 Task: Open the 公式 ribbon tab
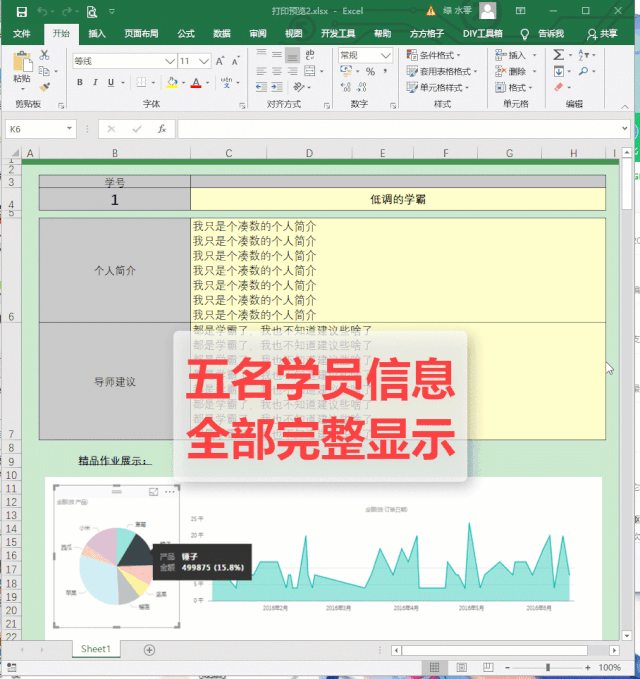[186, 34]
